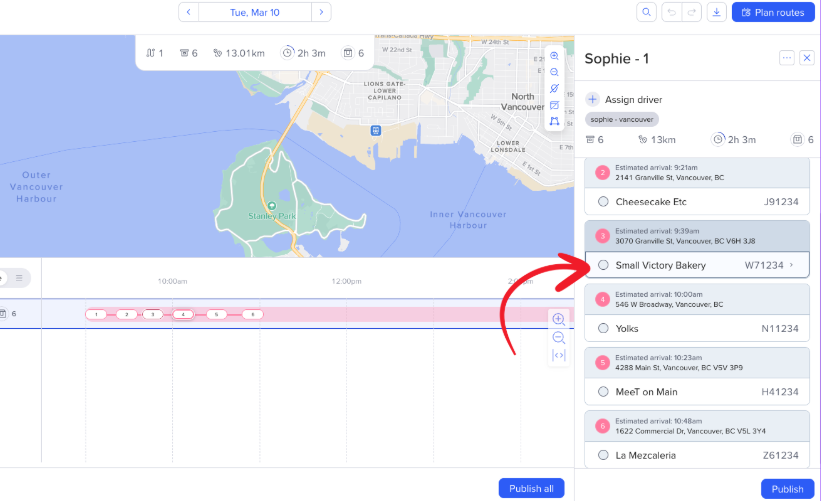Fit the timeline to width
Screen dimensions: 821x501
pyautogui.click(x=559, y=355)
